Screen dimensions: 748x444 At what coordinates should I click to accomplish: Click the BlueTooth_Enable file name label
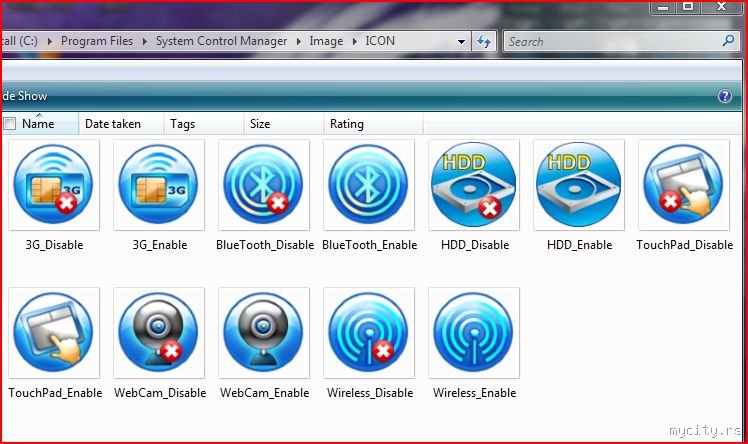click(x=370, y=245)
